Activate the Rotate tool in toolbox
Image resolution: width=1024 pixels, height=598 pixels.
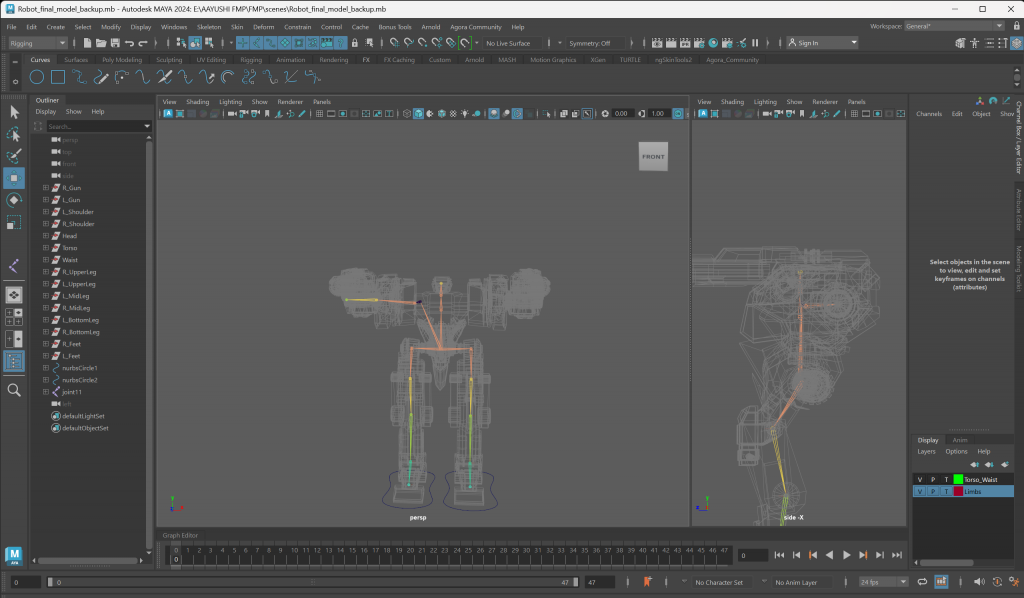14,200
